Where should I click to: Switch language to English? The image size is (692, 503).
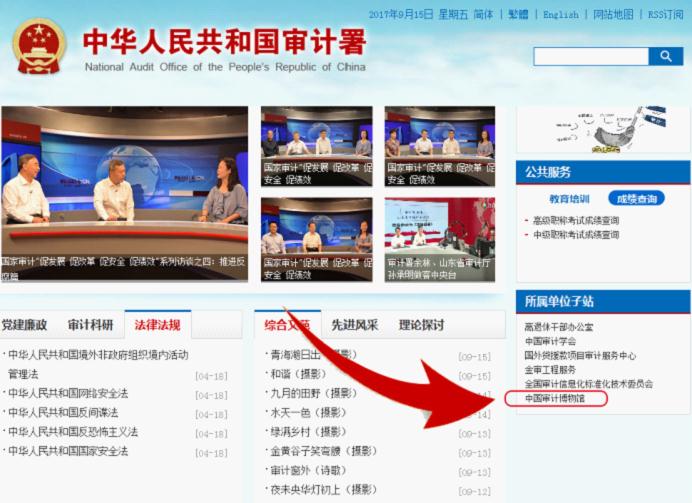(x=561, y=15)
